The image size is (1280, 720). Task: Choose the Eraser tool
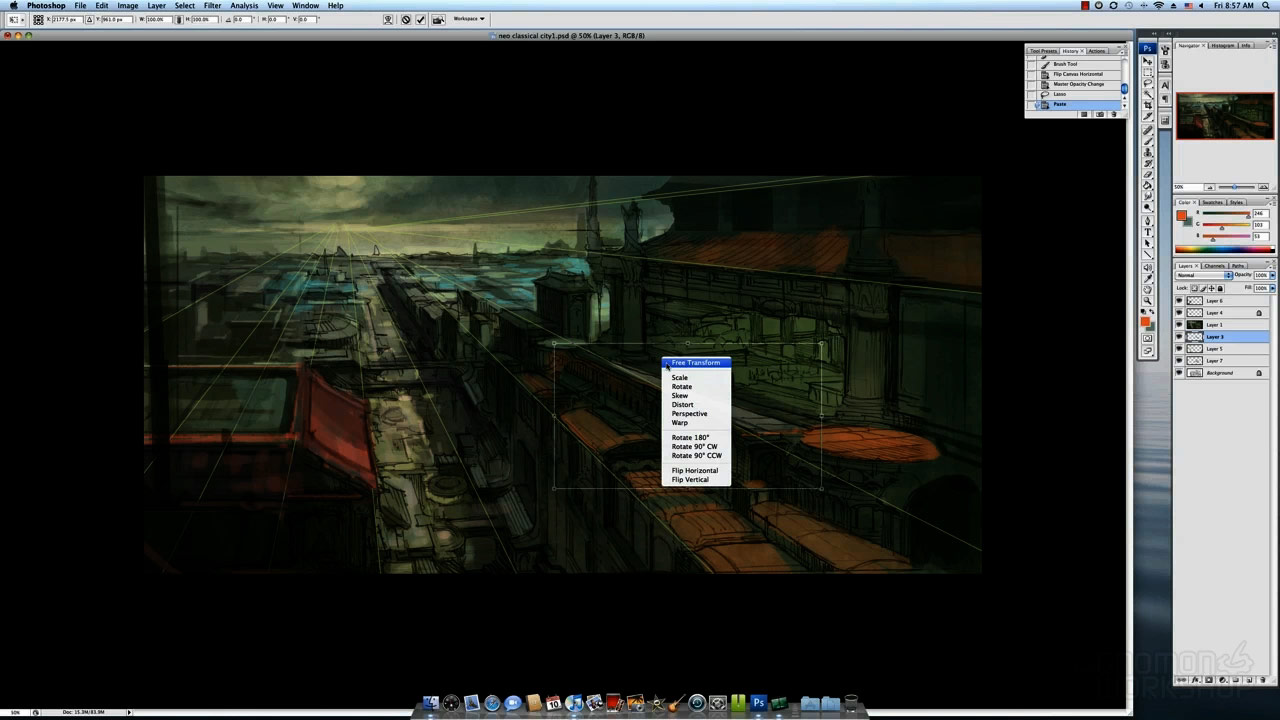coord(1148,175)
